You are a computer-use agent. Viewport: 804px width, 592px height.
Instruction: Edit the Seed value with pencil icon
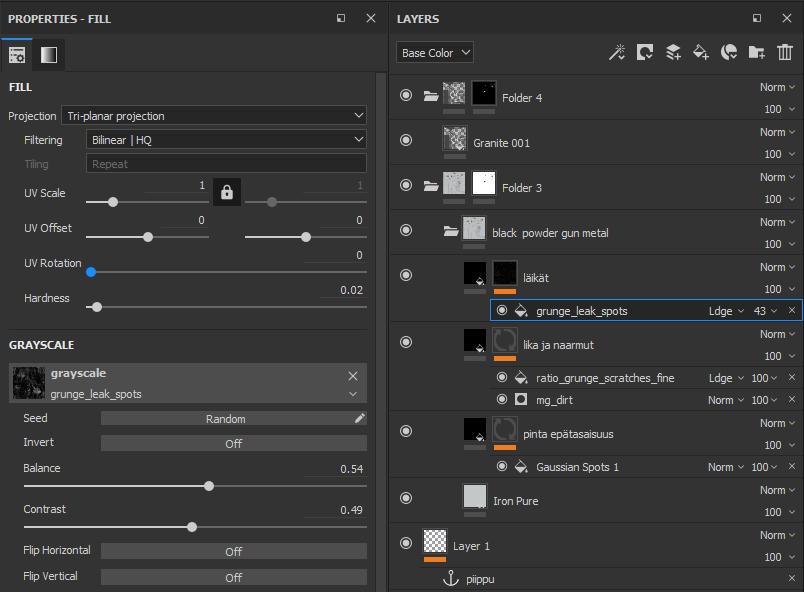360,418
